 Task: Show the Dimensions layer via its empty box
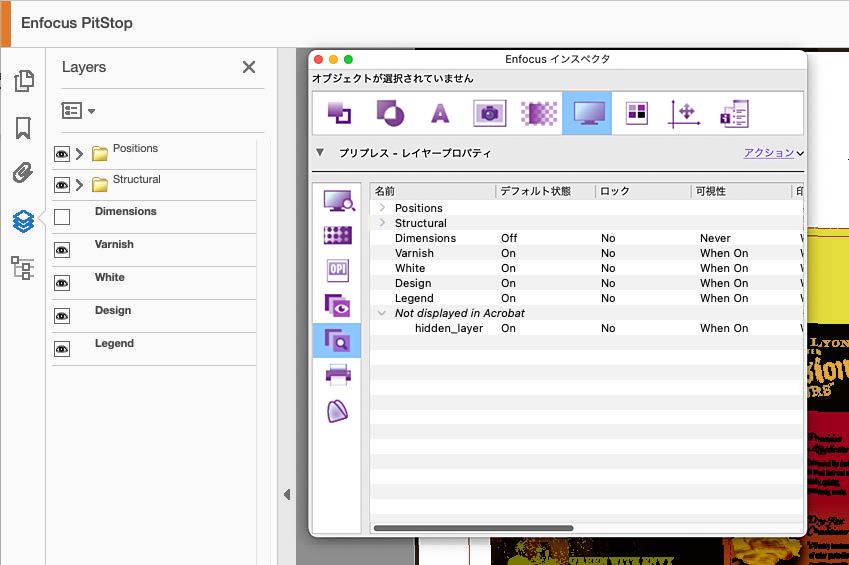click(x=62, y=217)
